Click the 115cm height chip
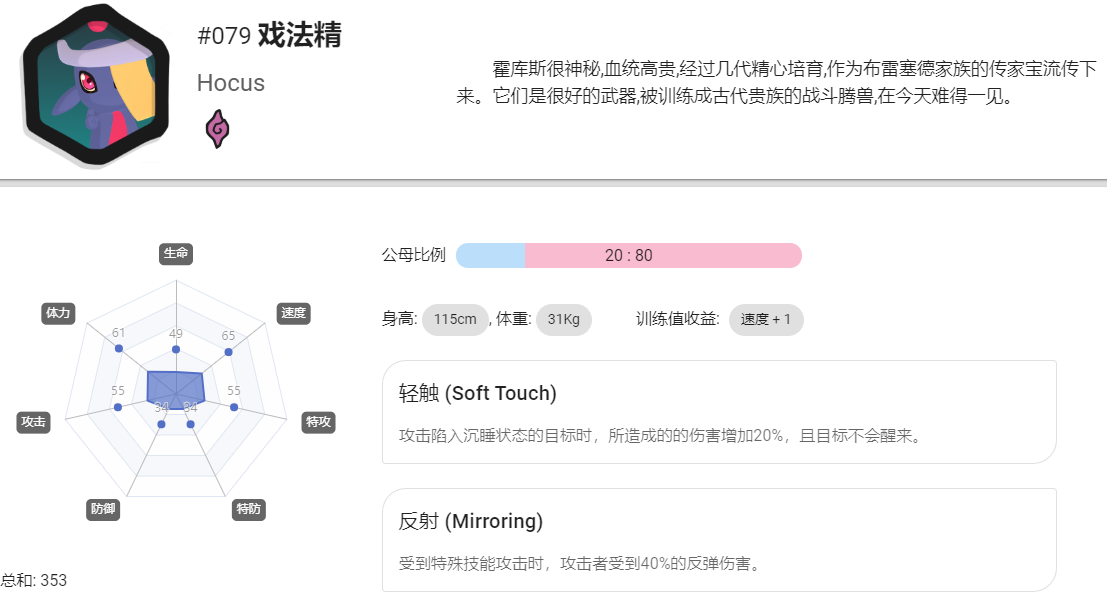1107x593 pixels. point(455,320)
